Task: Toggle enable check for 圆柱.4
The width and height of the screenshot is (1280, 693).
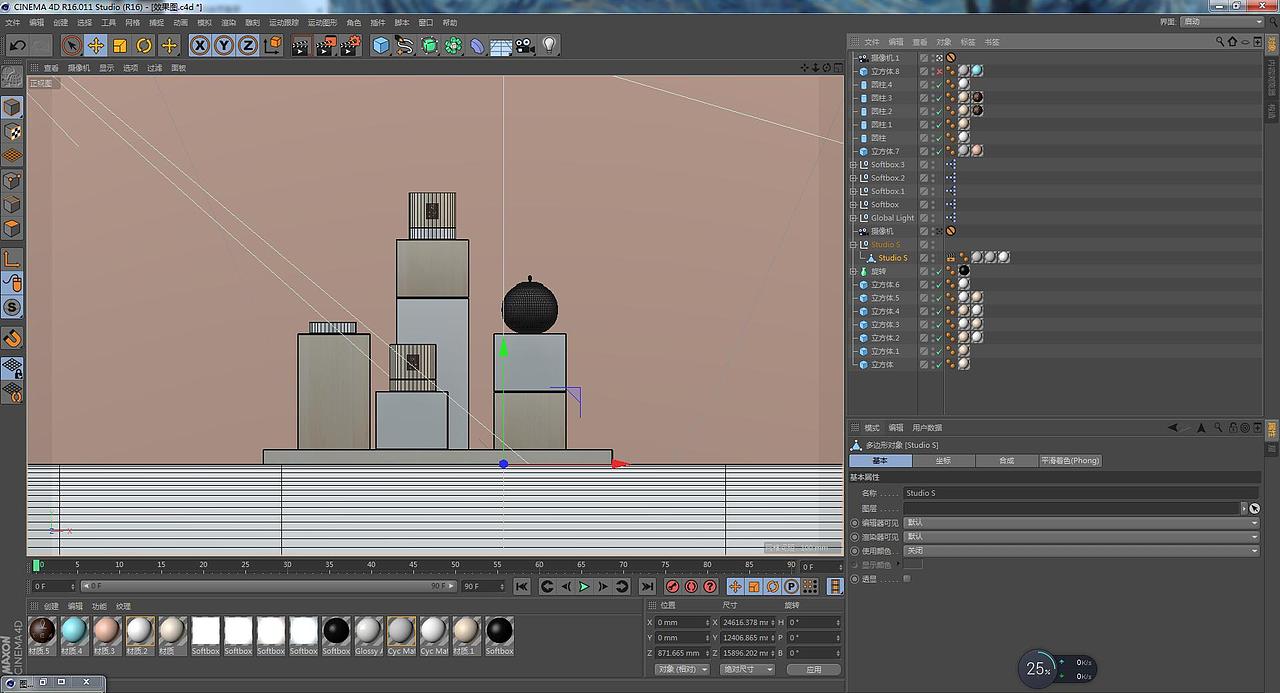Action: click(x=938, y=85)
